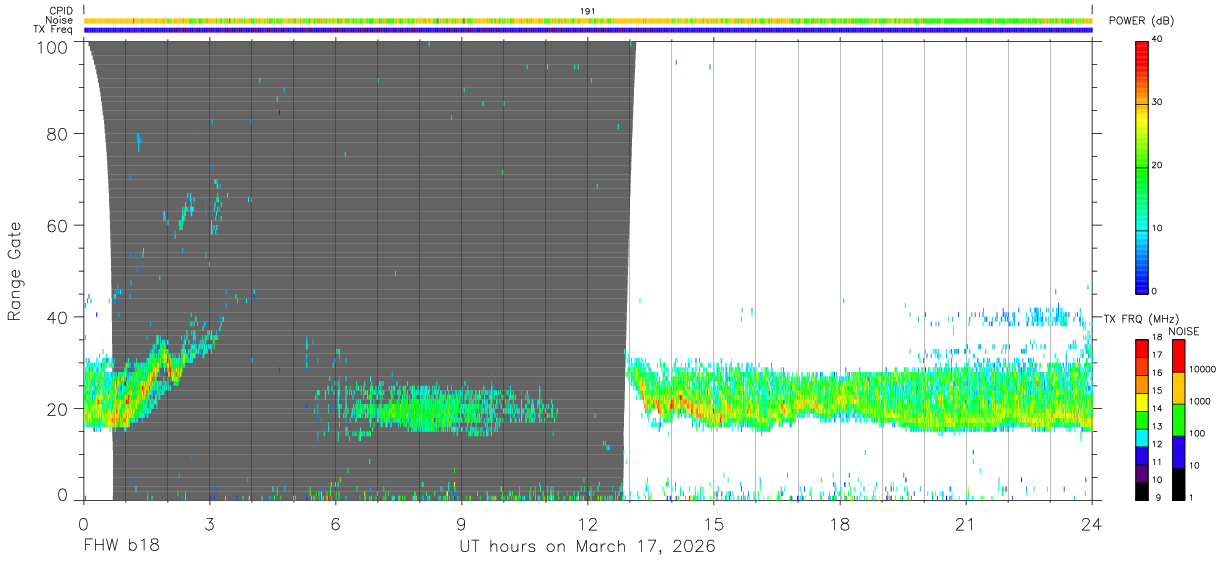Click the red swatch in TX FRQ legend

point(1141,348)
